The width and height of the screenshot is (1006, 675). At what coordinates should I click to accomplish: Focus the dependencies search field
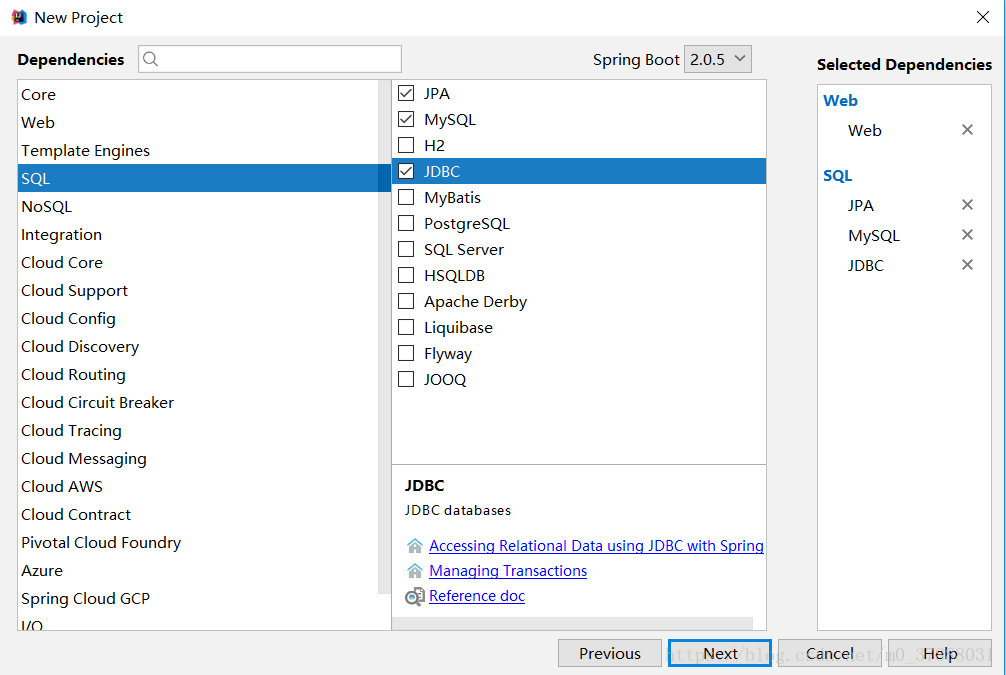pos(269,59)
